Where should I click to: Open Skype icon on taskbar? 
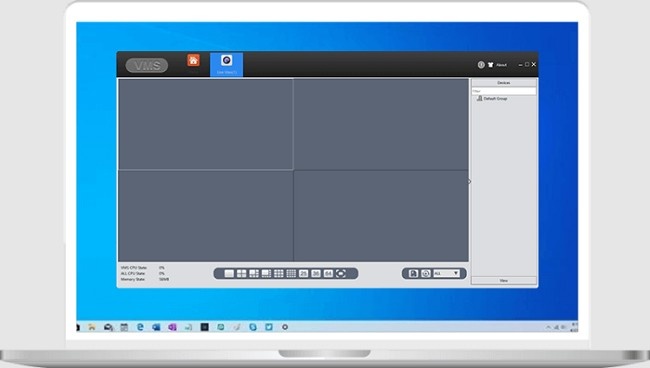253,327
